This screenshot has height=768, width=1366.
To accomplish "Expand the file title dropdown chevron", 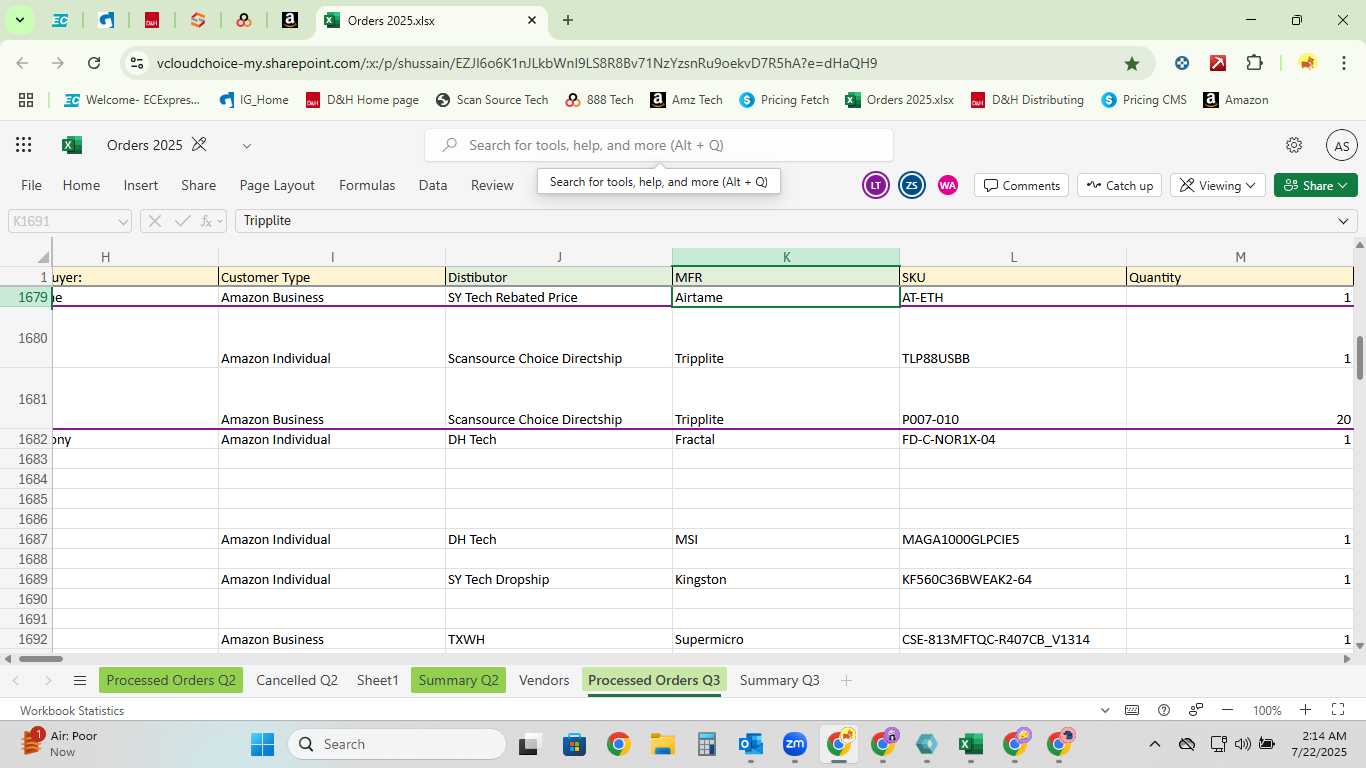I will (246, 146).
